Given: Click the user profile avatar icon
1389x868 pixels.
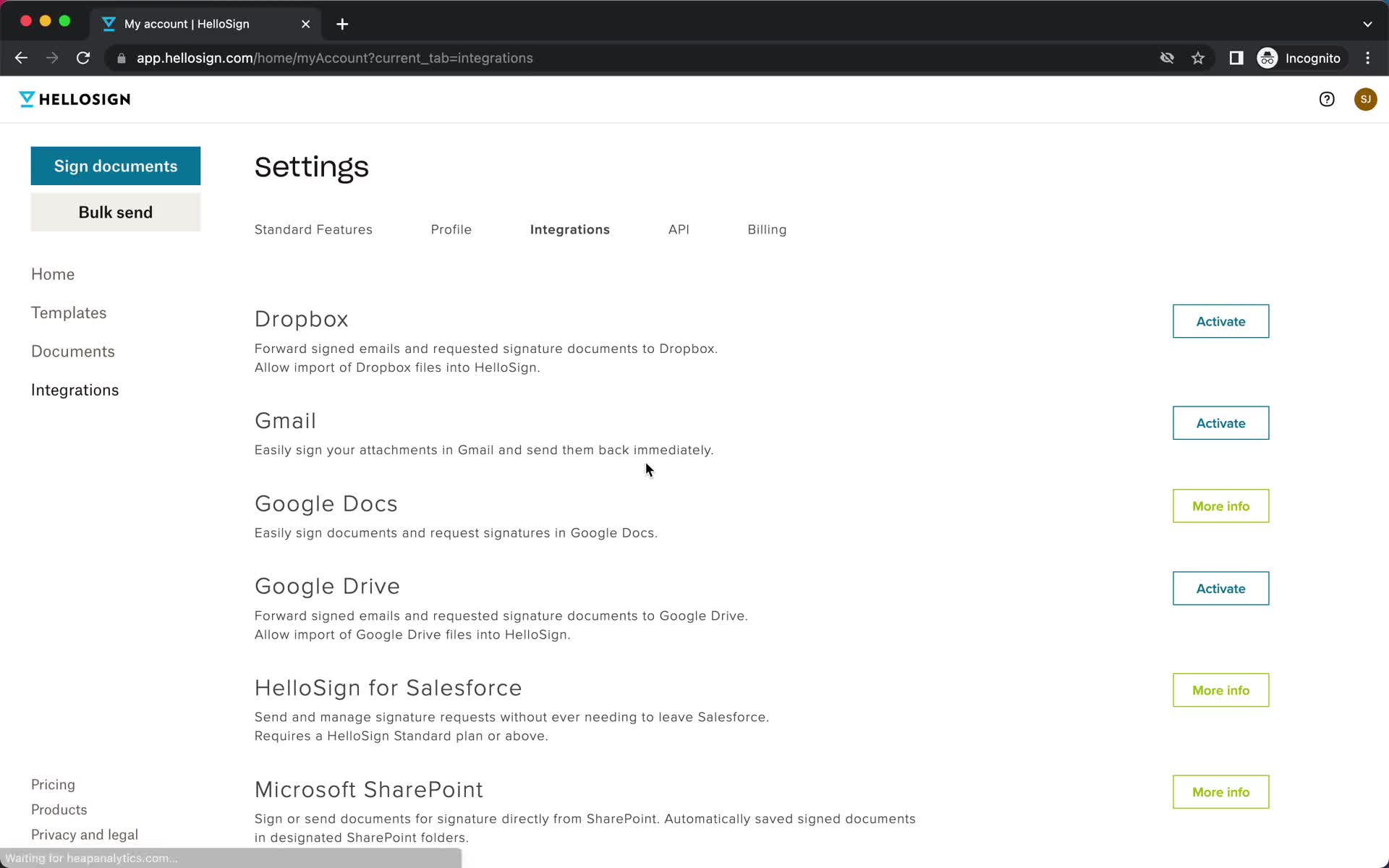Looking at the screenshot, I should pyautogui.click(x=1366, y=99).
